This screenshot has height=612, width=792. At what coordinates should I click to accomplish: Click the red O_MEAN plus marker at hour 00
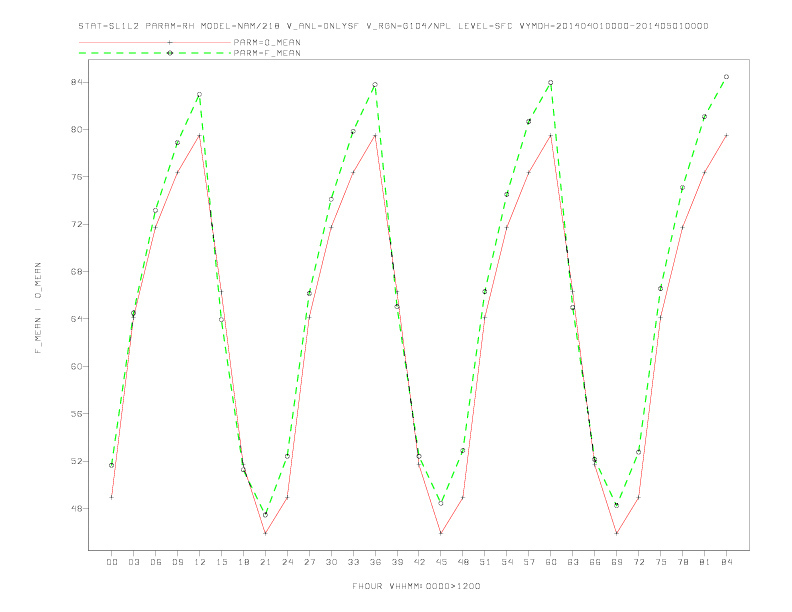112,497
